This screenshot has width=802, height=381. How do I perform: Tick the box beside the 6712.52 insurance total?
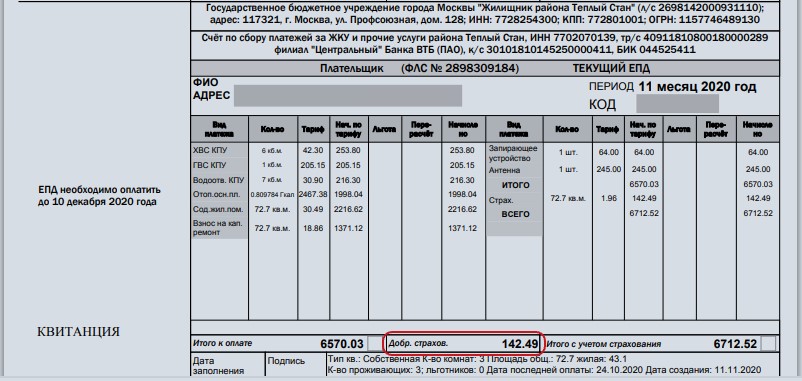tap(768, 344)
